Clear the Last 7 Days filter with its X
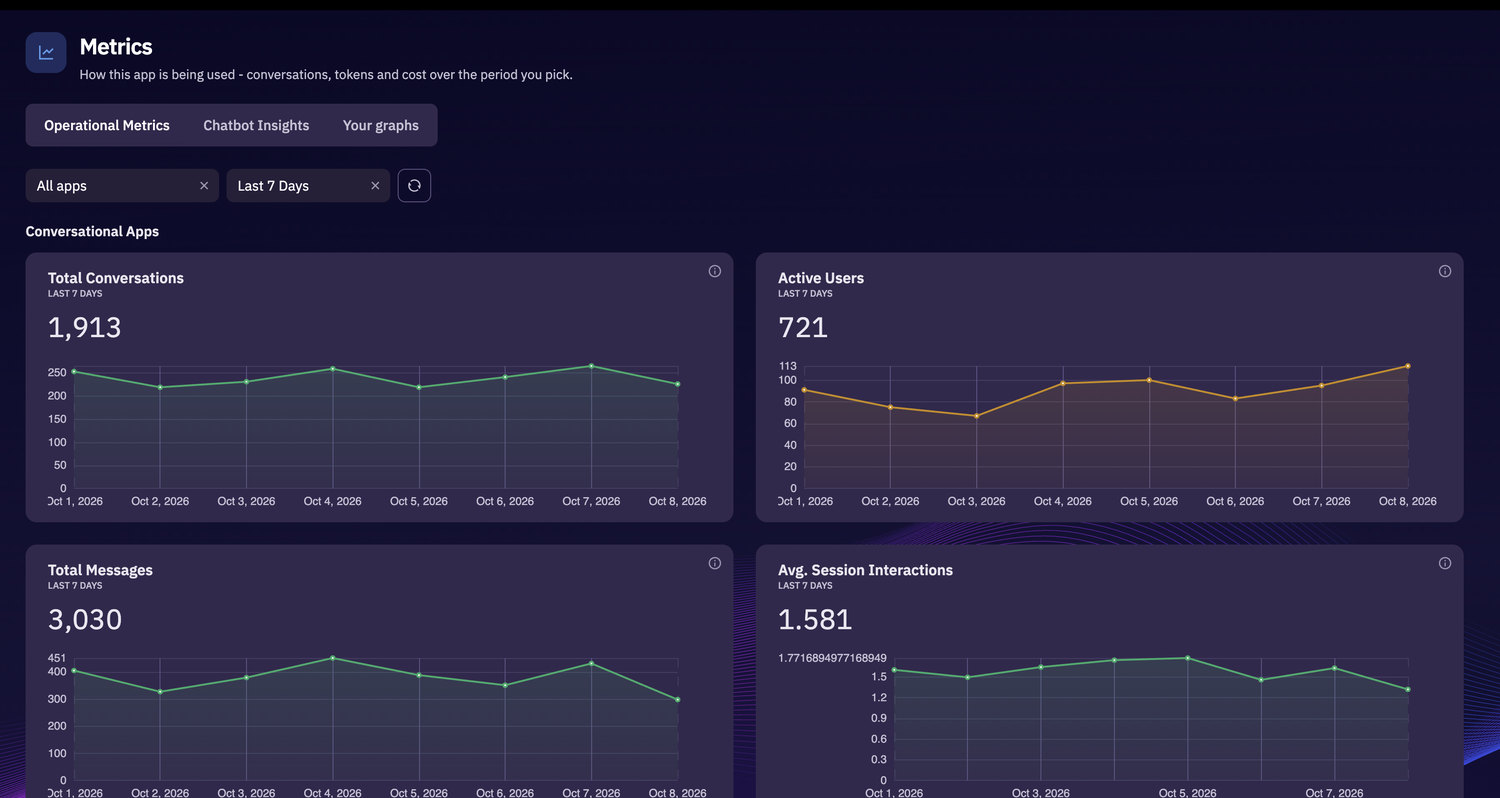The width and height of the screenshot is (1500, 798). coord(375,186)
